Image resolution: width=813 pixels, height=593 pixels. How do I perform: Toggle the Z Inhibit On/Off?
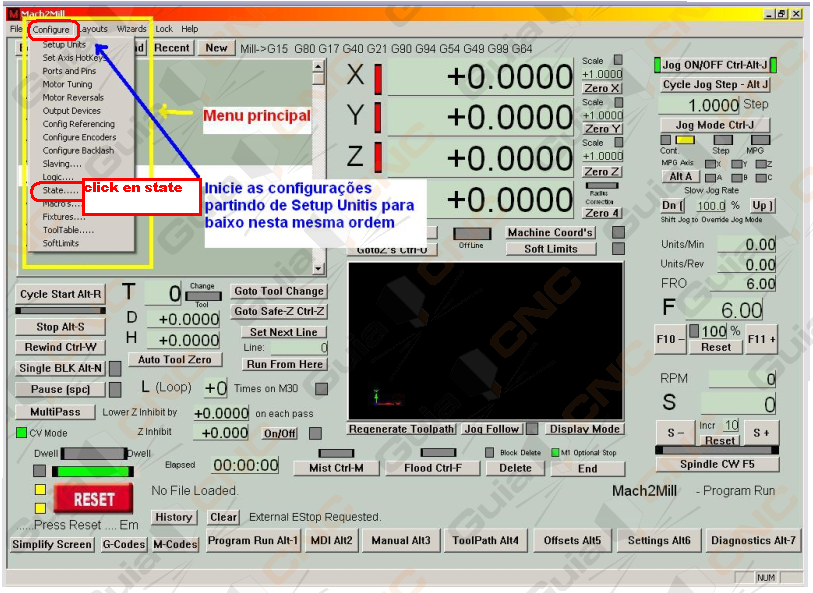click(280, 433)
